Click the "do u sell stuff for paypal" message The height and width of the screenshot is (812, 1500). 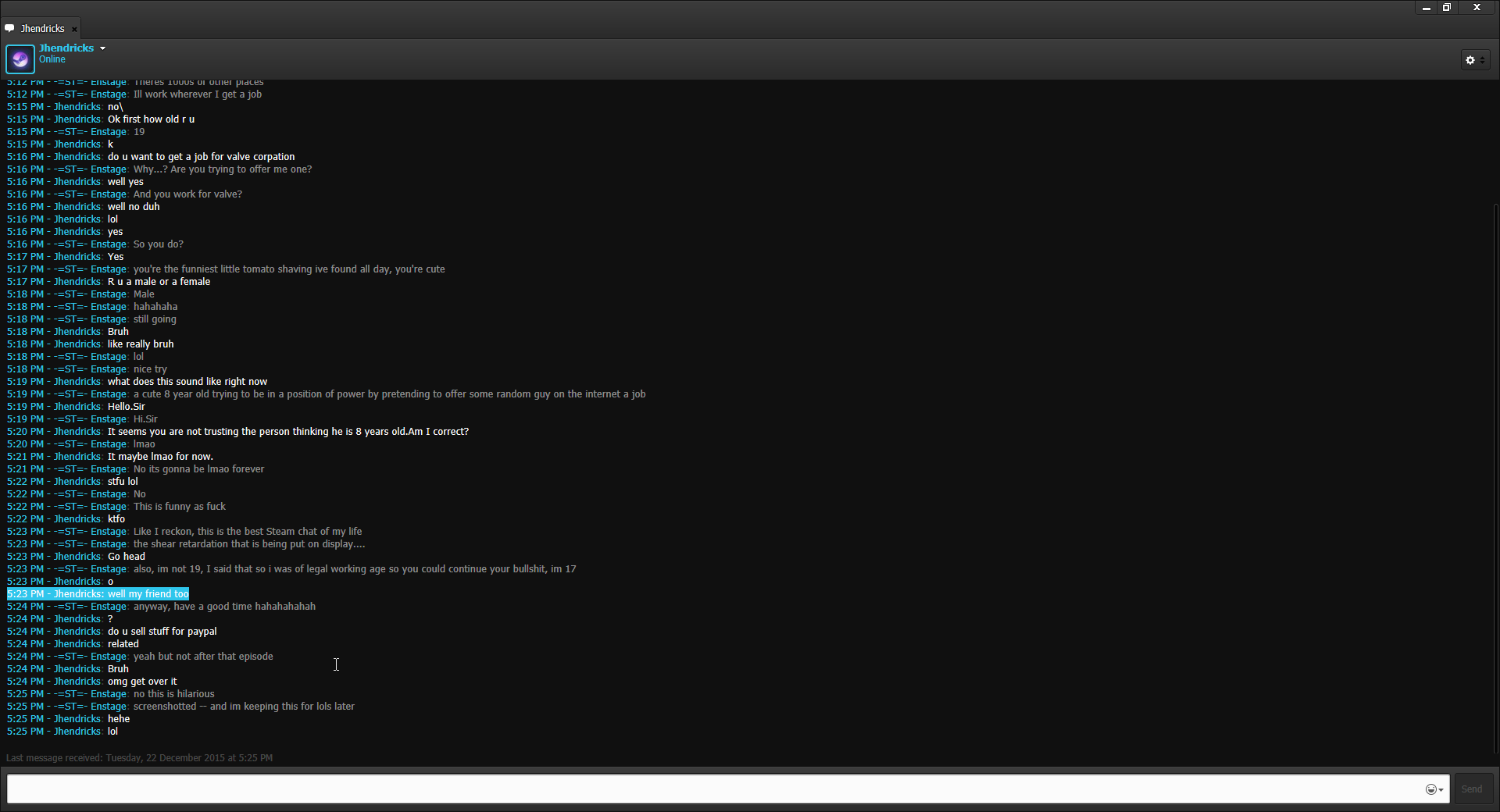pos(162,632)
